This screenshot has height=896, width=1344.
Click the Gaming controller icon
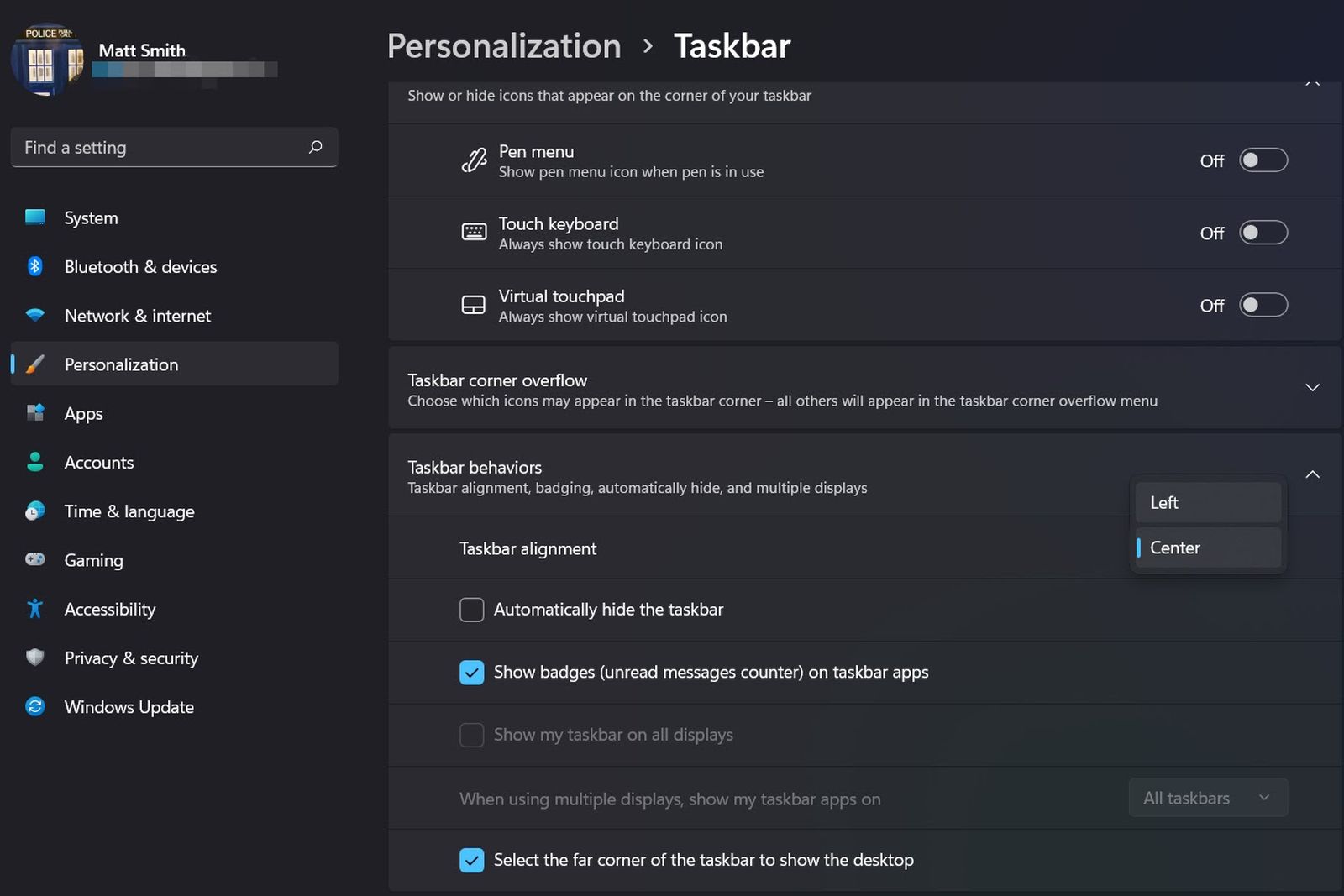(34, 559)
